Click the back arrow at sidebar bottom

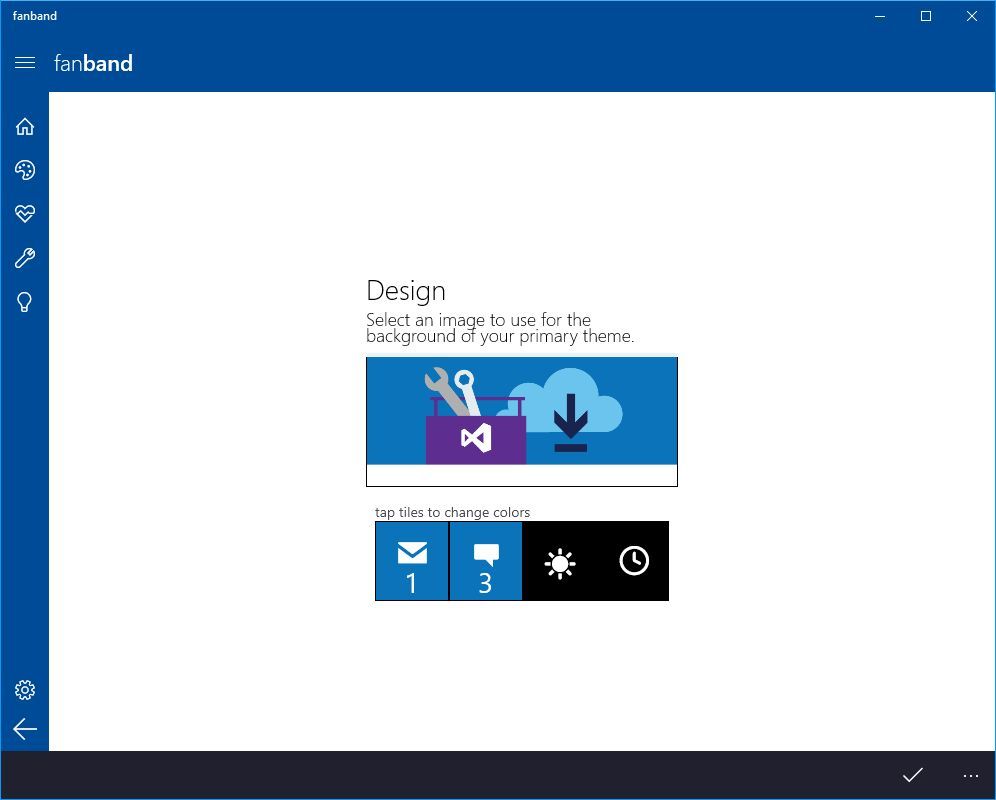point(25,729)
